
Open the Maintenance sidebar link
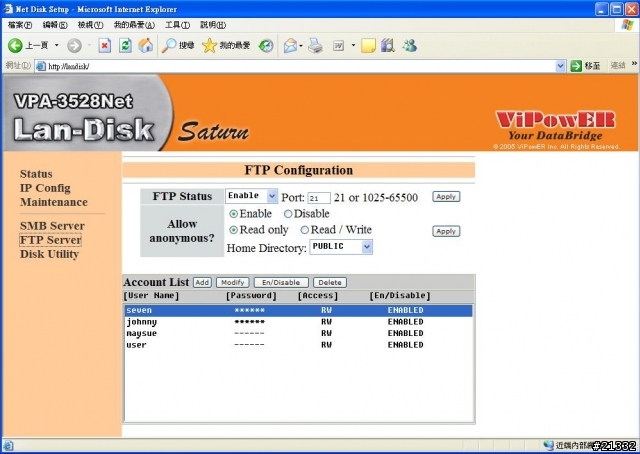(x=54, y=202)
